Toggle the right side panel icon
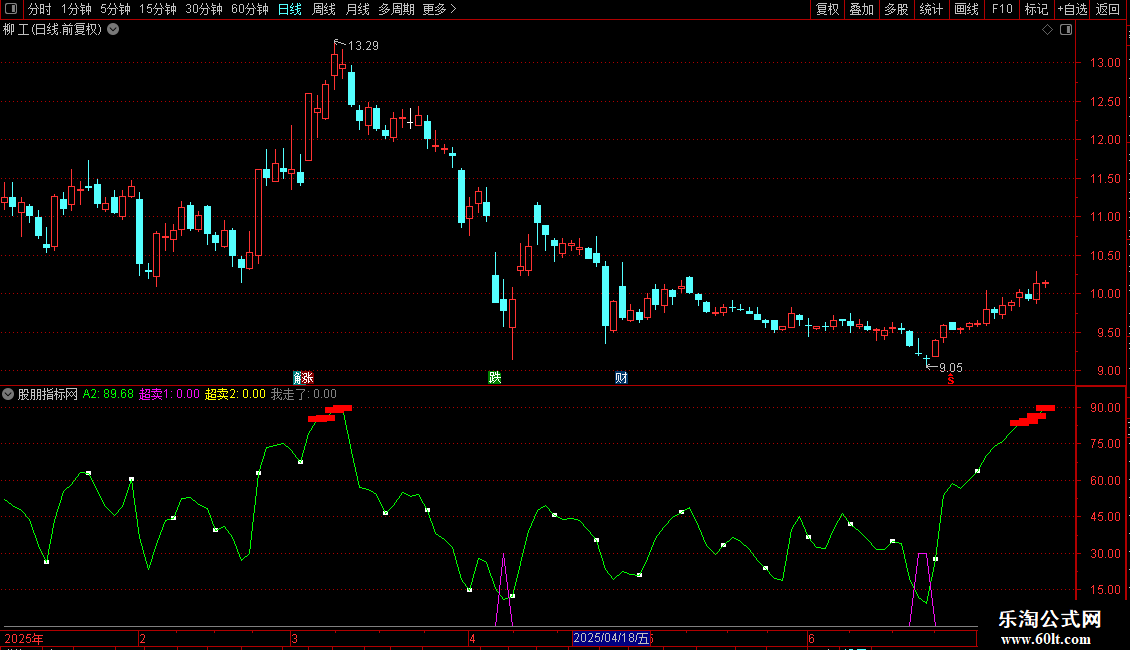Screen dimensions: 1130x650 coord(1066,30)
